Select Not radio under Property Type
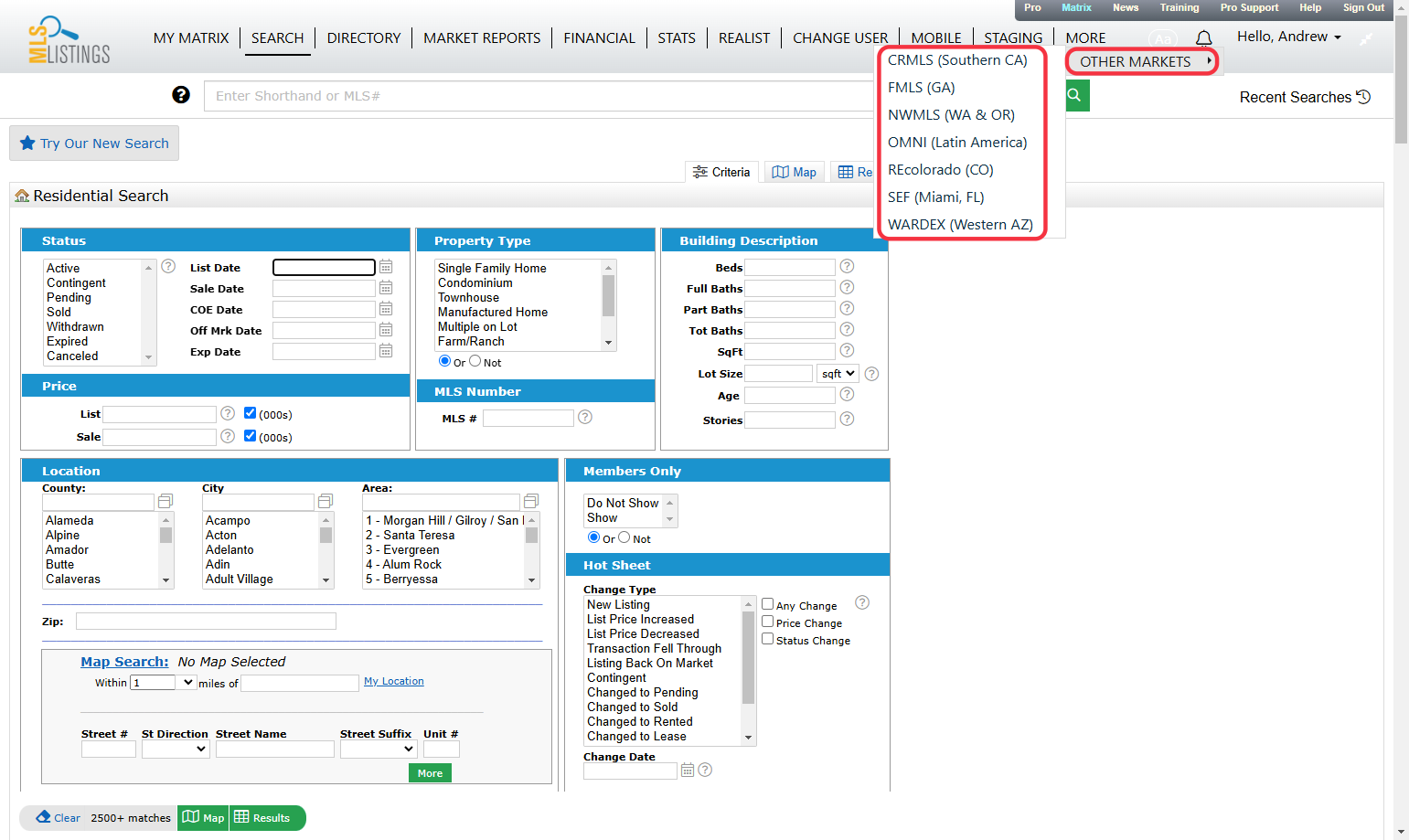Image resolution: width=1409 pixels, height=840 pixels. pos(475,361)
